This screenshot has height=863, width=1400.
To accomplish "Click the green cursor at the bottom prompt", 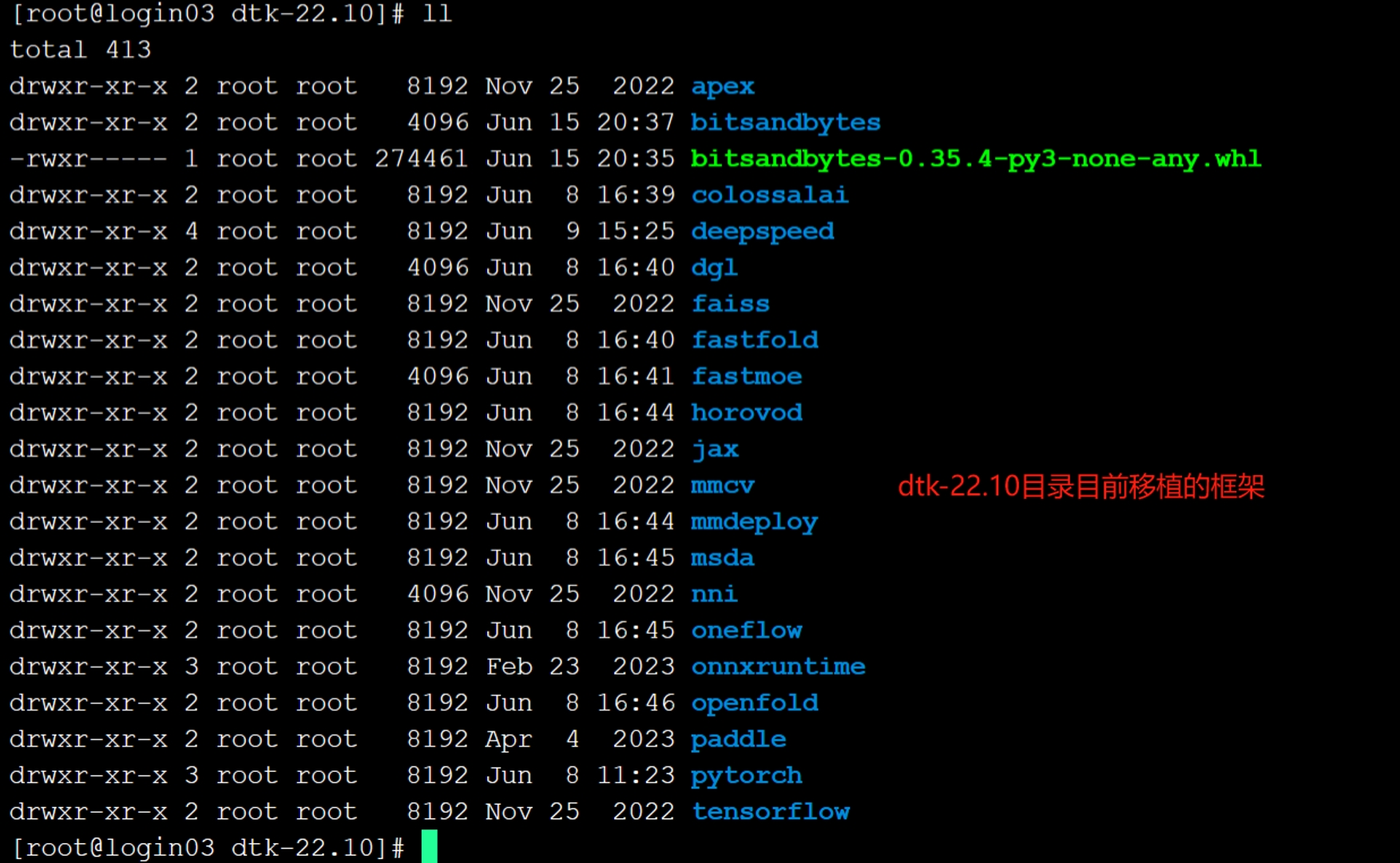I will click(430, 846).
